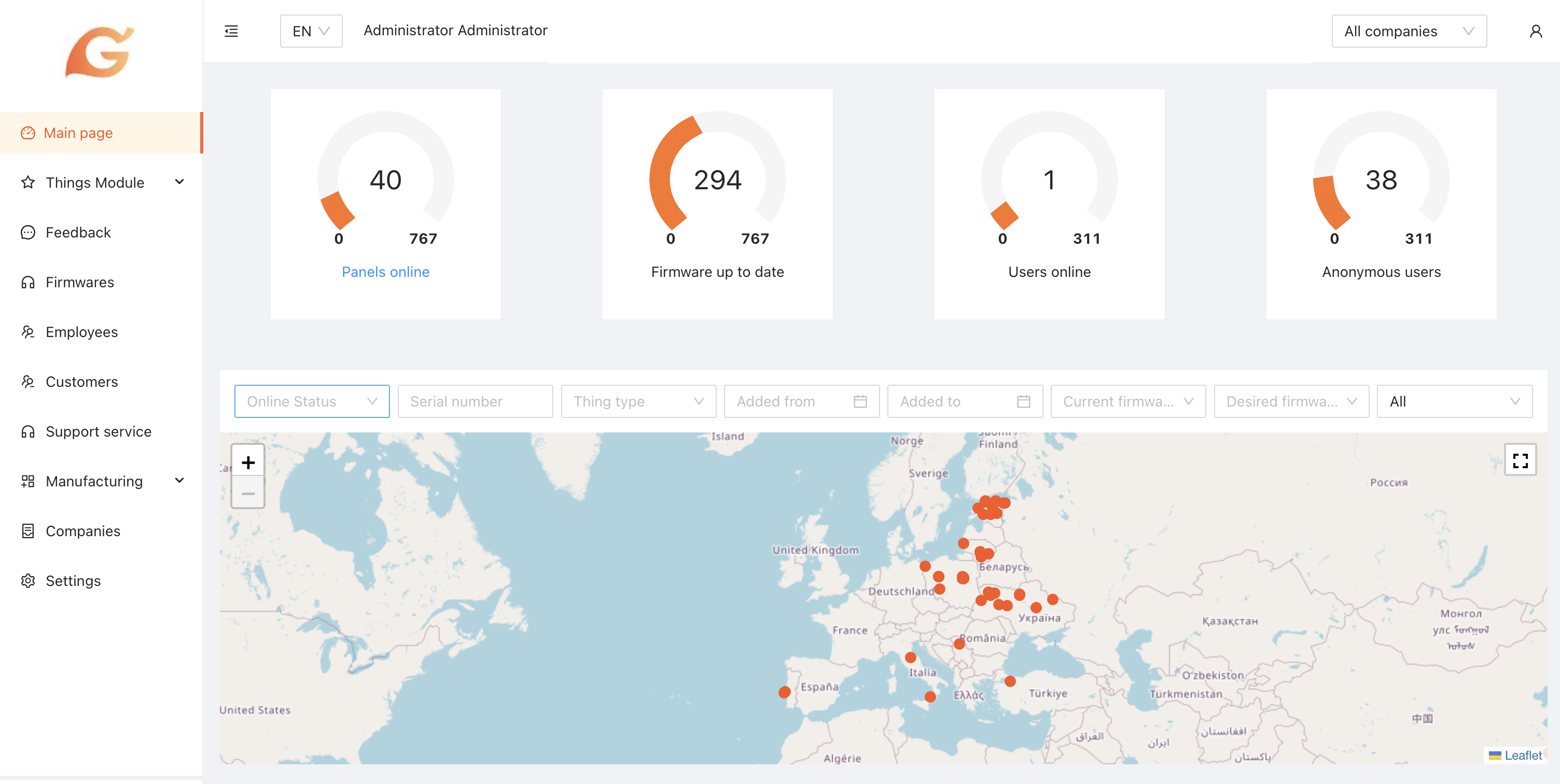This screenshot has height=784, width=1560.
Task: Open the Online Status filter dropdown
Action: point(311,401)
